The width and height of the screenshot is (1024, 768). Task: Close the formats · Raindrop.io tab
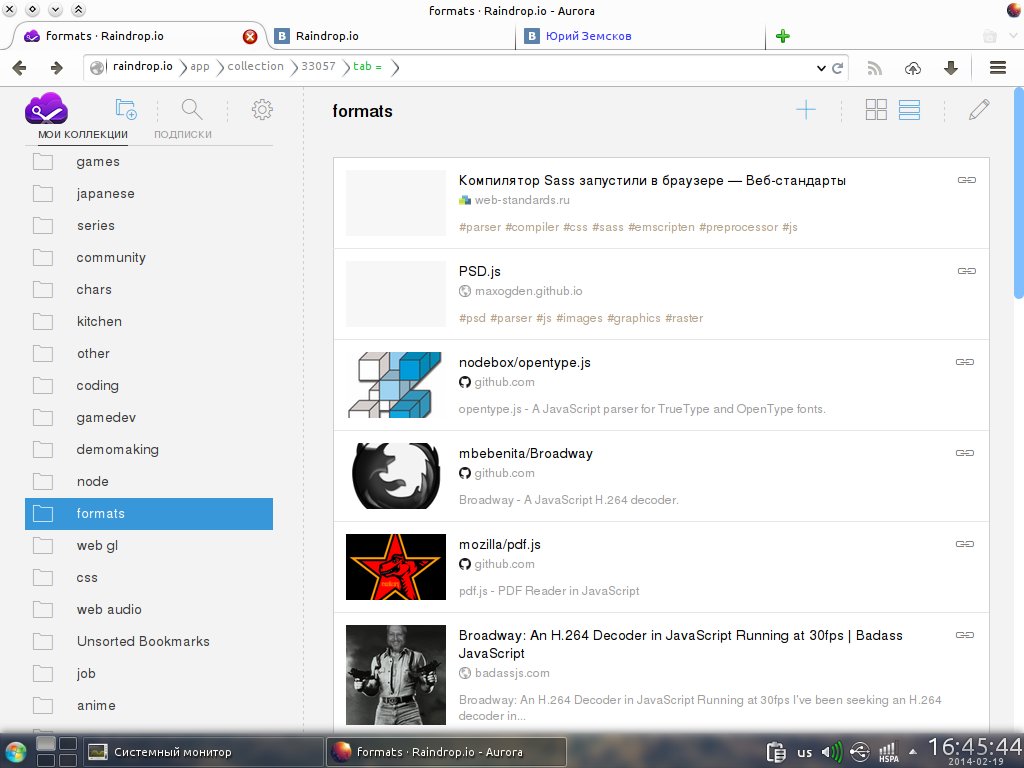click(249, 37)
